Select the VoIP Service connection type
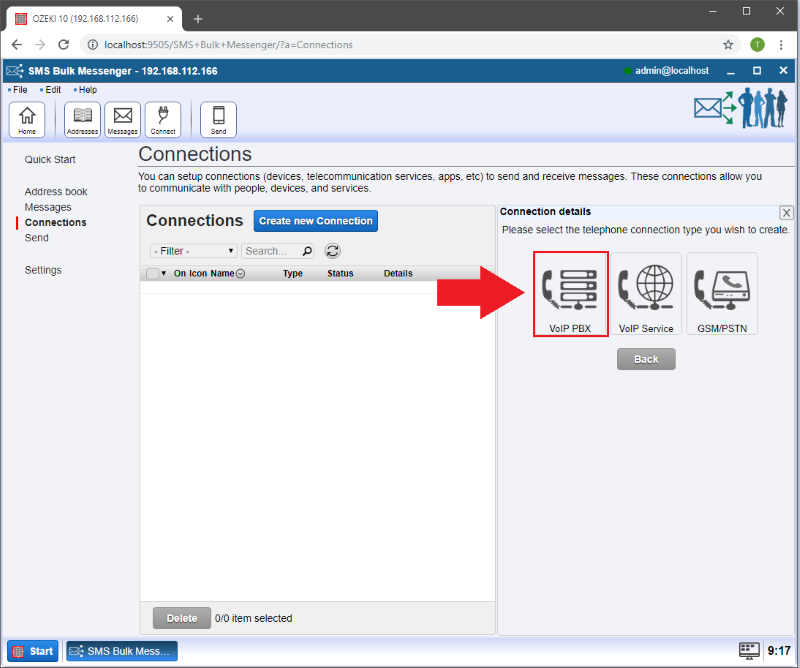800x668 pixels. 646,294
